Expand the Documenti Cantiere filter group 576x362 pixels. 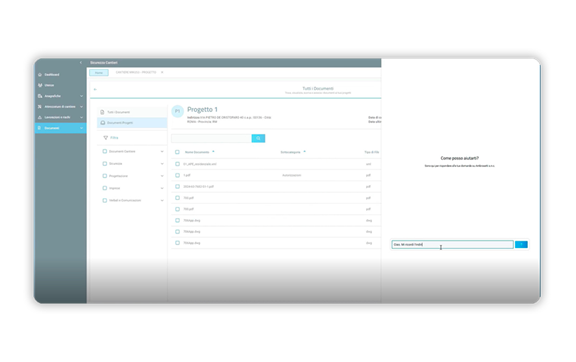(162, 151)
